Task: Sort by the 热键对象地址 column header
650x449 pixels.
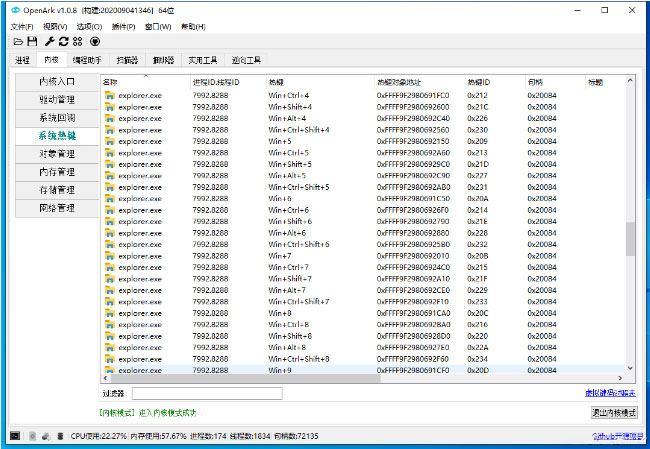Action: pos(420,82)
